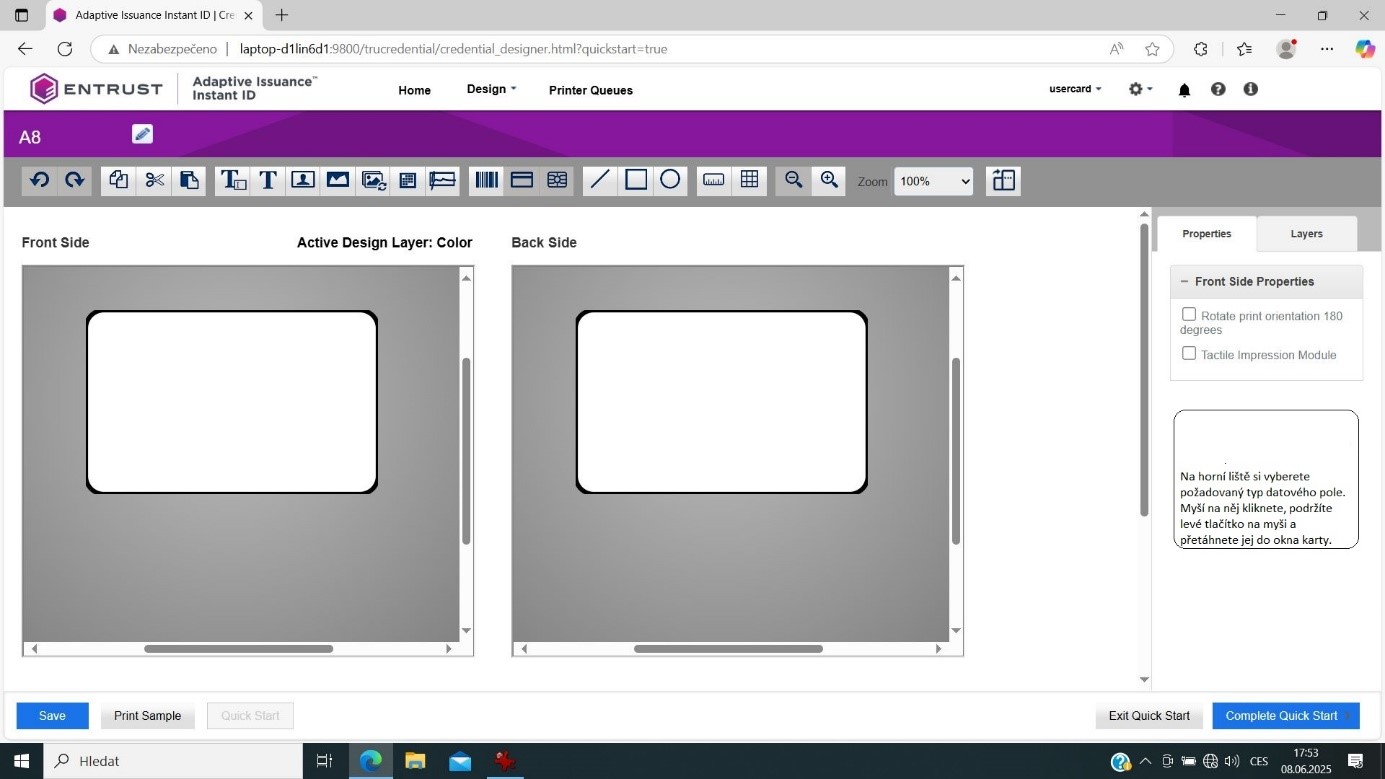Viewport: 1385px width, 779px height.
Task: Open Printer Queues page
Action: coord(590,90)
